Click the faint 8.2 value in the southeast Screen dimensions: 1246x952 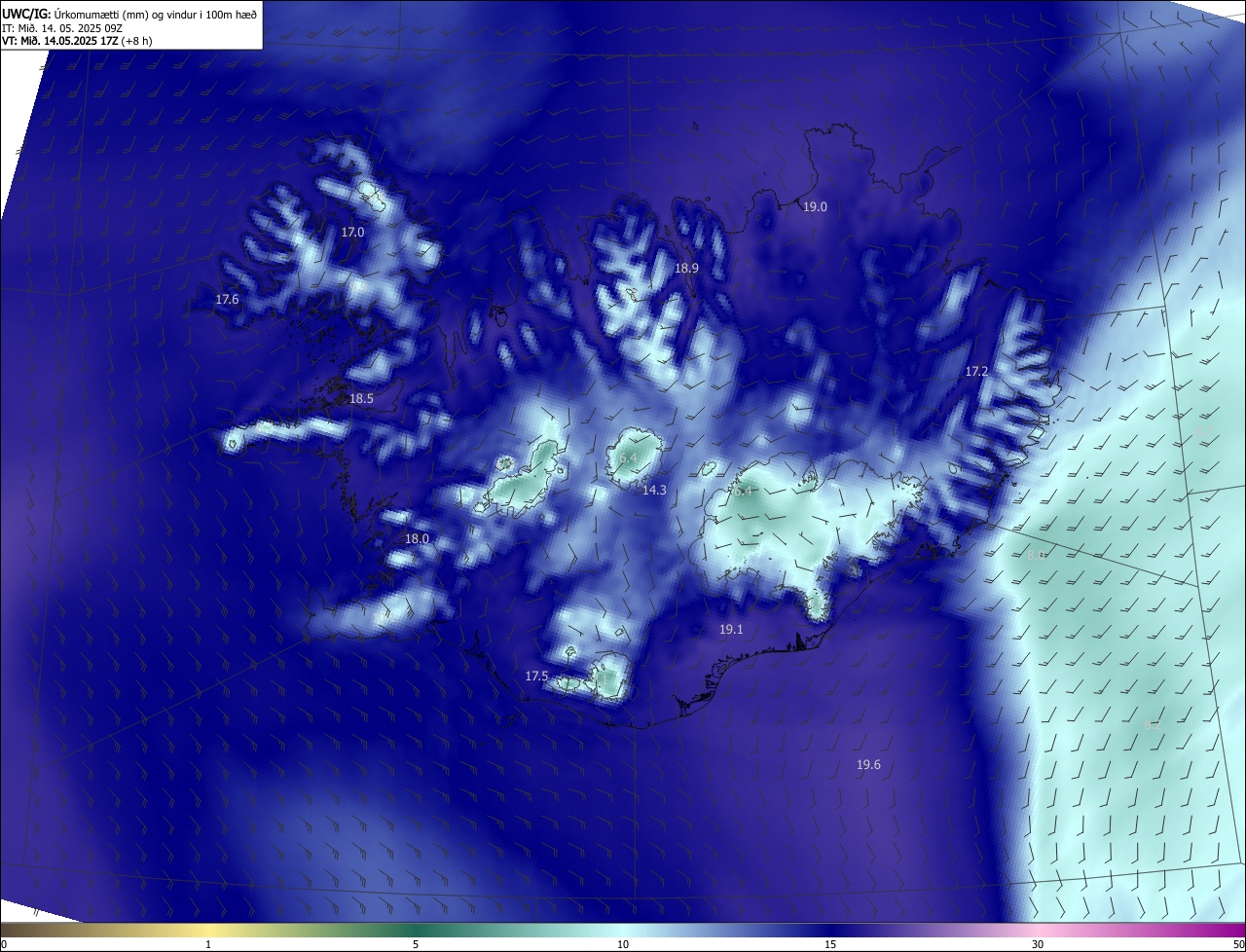pyautogui.click(x=1153, y=725)
